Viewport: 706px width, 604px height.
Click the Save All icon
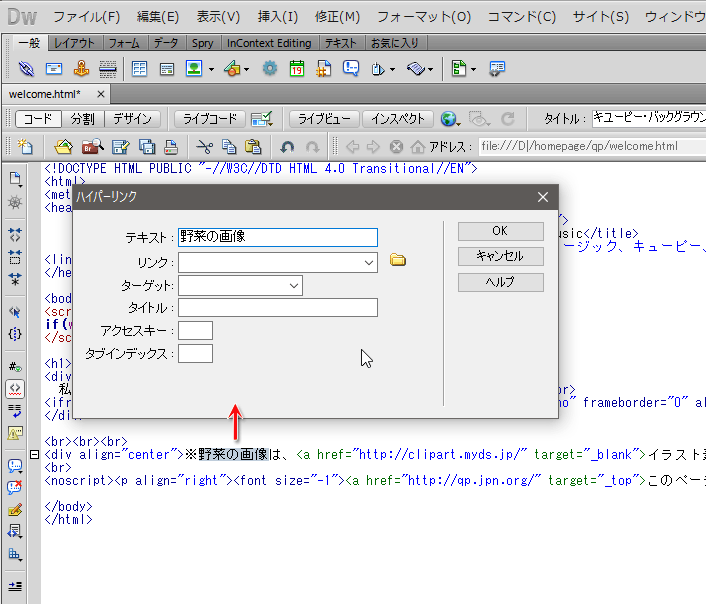click(x=147, y=146)
